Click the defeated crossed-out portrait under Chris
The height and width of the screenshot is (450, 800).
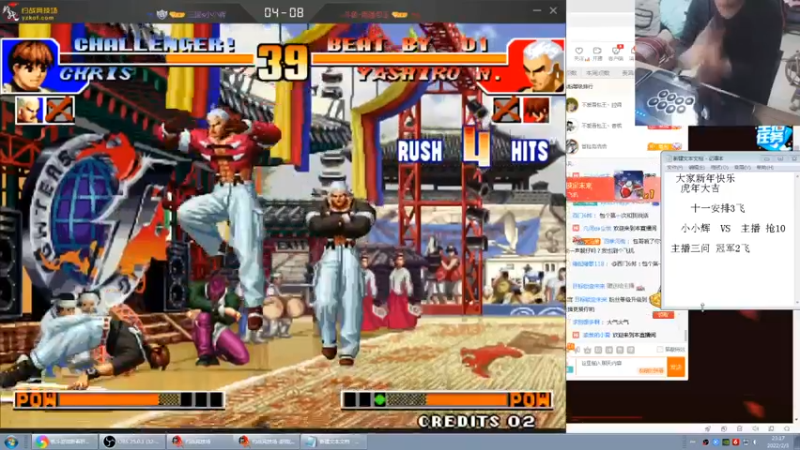point(60,109)
